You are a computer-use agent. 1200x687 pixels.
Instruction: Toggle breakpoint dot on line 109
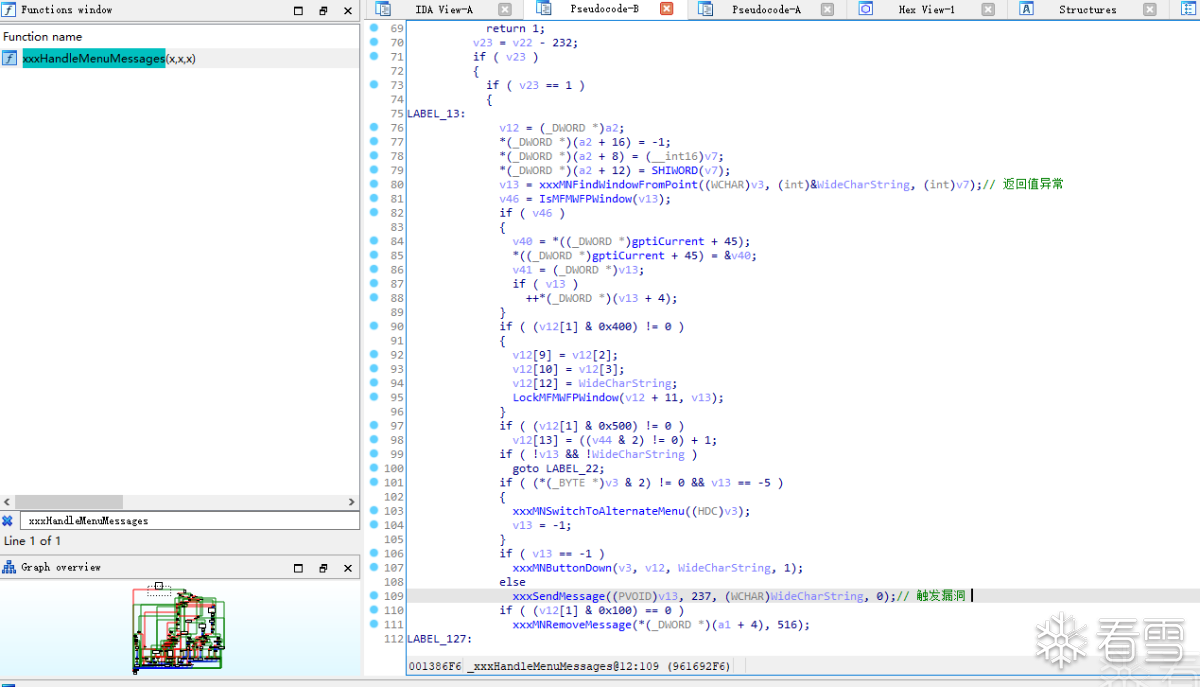coord(373,595)
